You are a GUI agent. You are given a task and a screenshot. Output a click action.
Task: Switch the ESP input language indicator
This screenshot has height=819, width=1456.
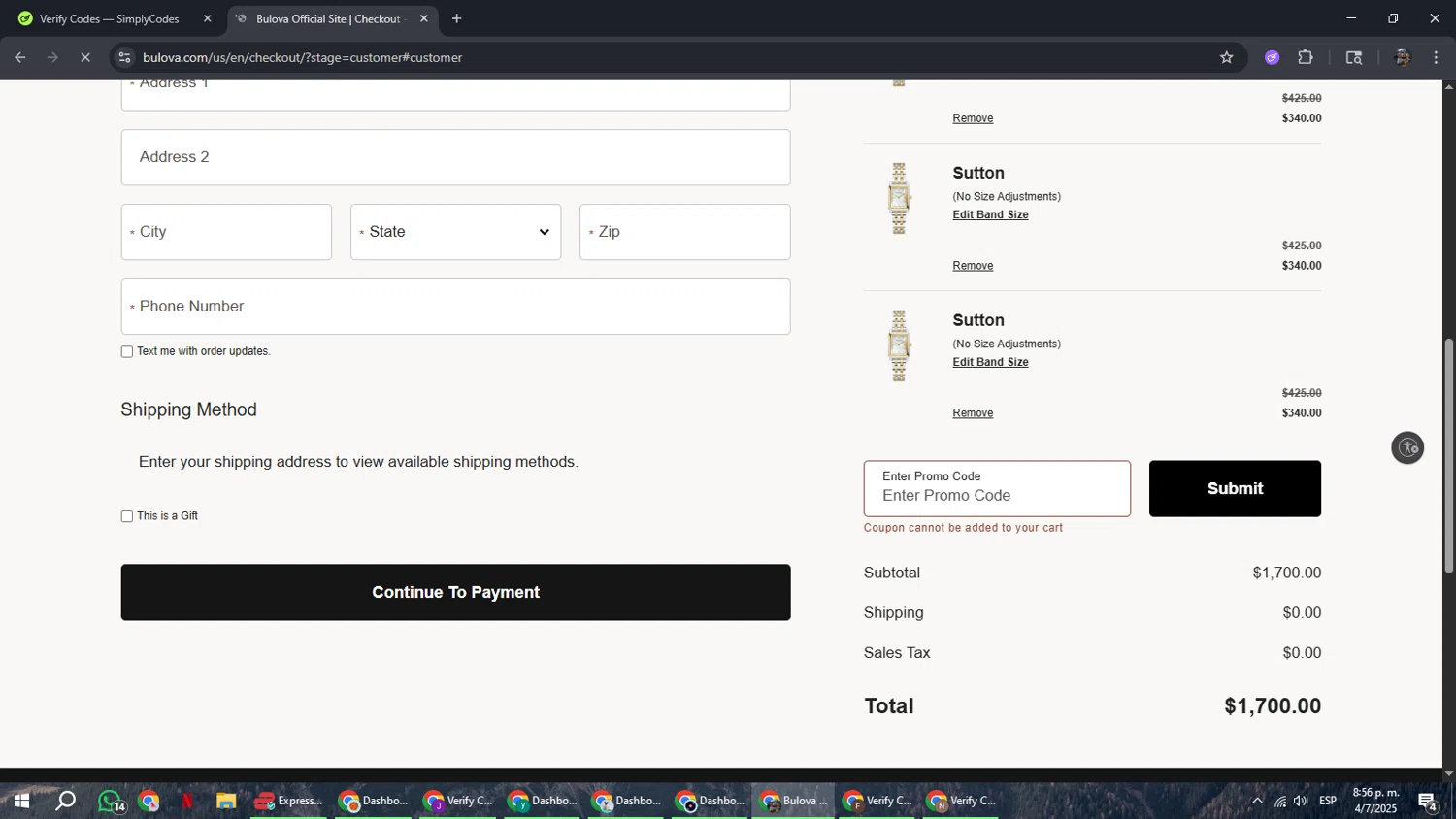(1328, 801)
